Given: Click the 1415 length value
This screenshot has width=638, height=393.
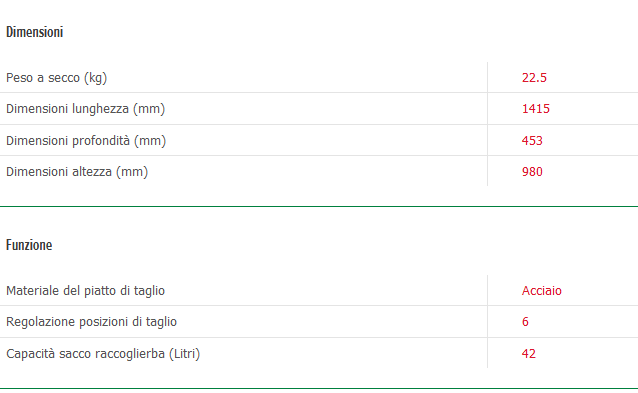Looking at the screenshot, I should pos(536,109).
